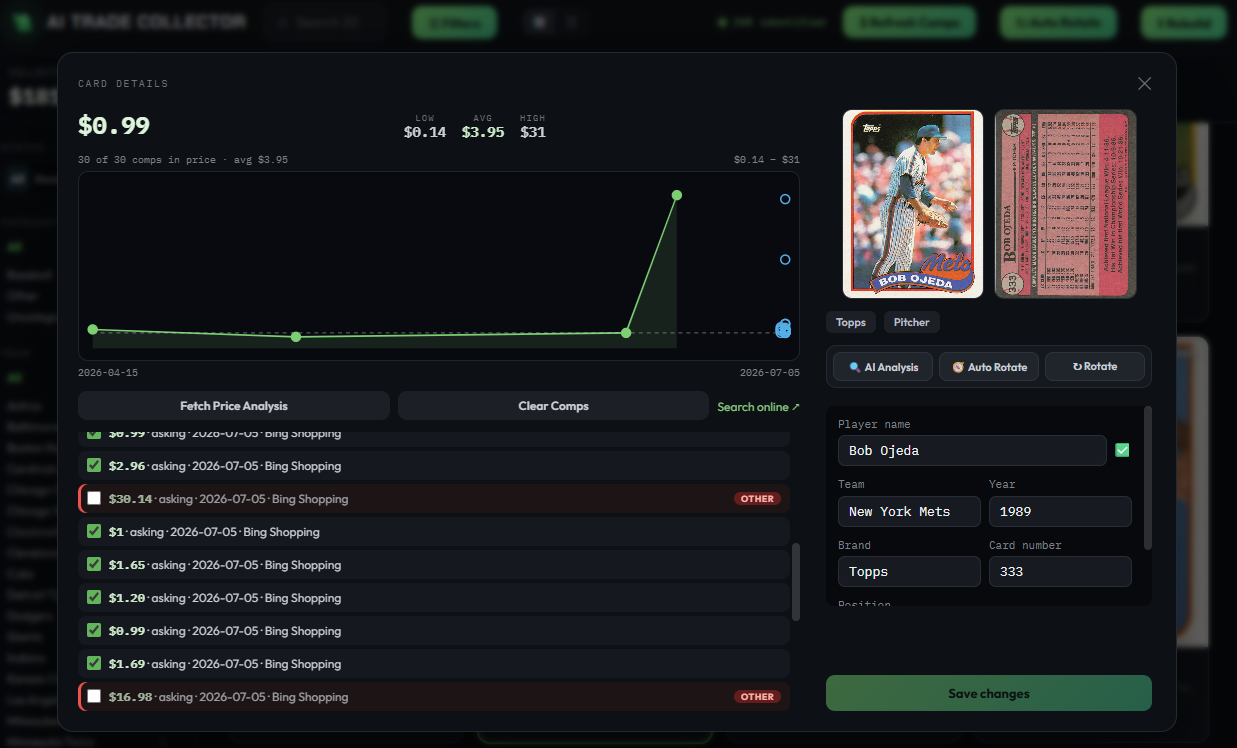This screenshot has width=1237, height=748.
Task: Click the Pitcher tag chip
Action: coord(911,322)
